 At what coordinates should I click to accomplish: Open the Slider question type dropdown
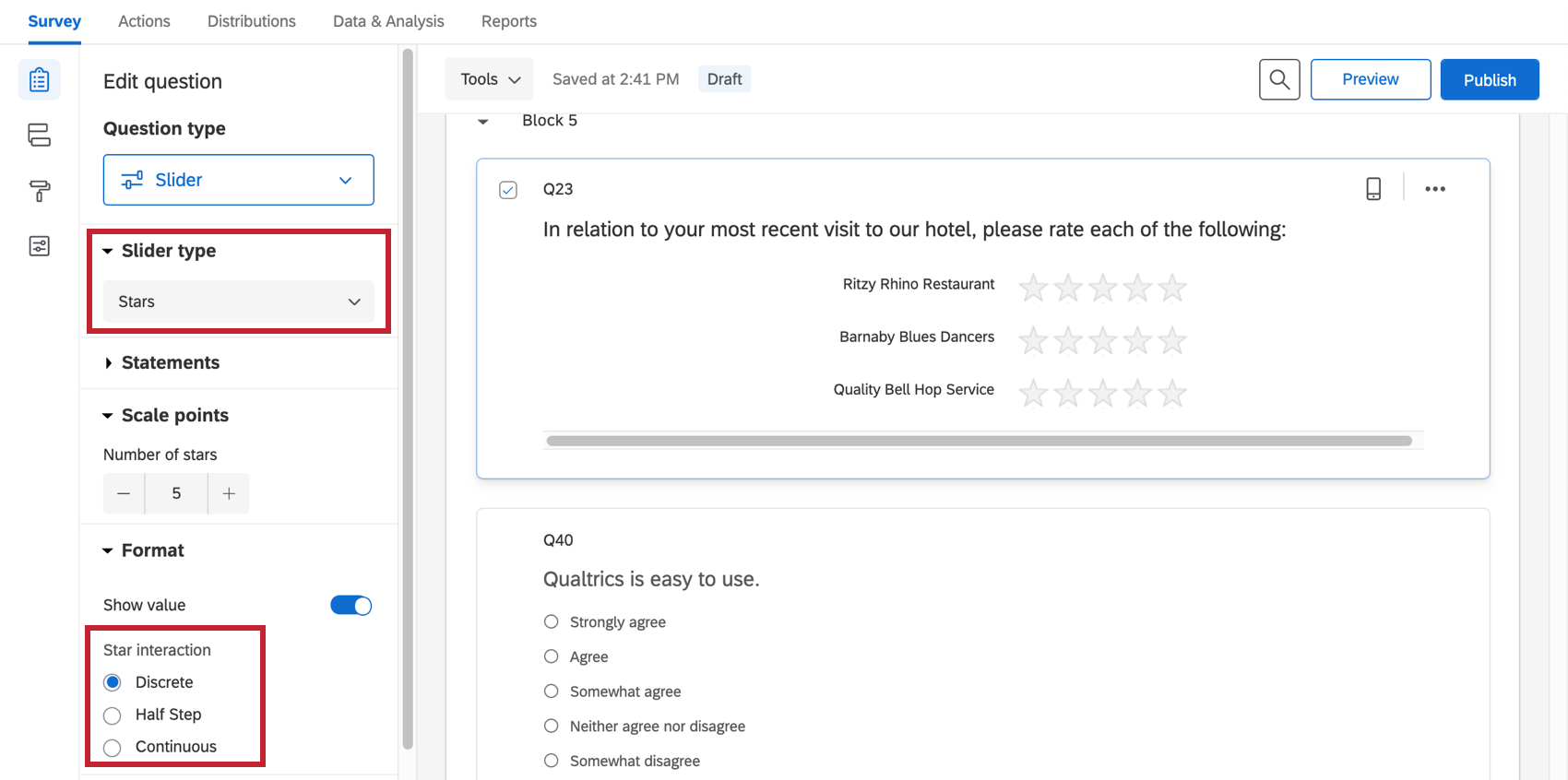(238, 180)
